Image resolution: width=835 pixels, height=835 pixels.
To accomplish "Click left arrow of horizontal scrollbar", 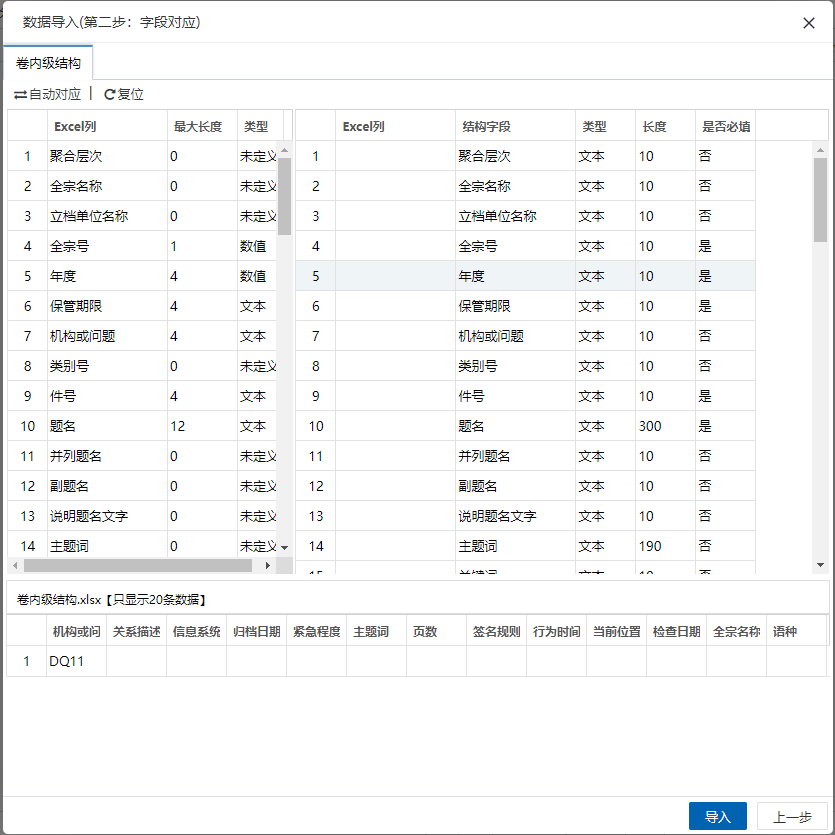I will 15,566.
